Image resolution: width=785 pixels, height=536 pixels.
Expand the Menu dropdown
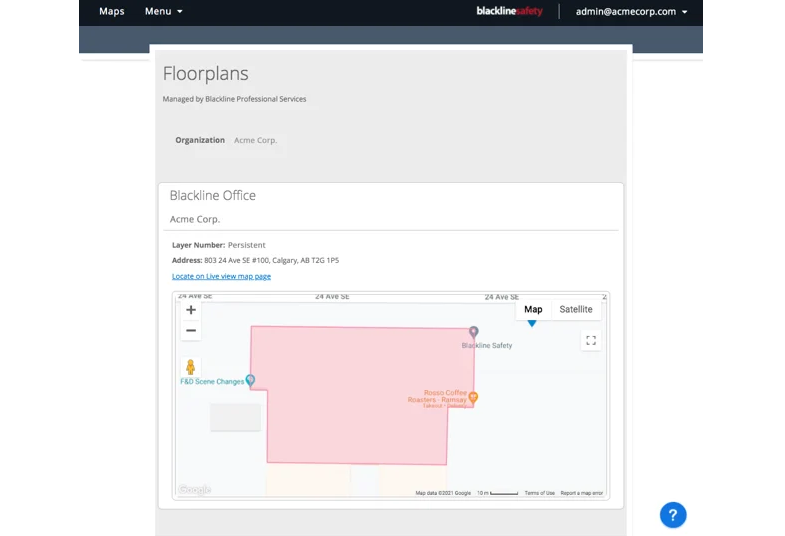pos(163,12)
